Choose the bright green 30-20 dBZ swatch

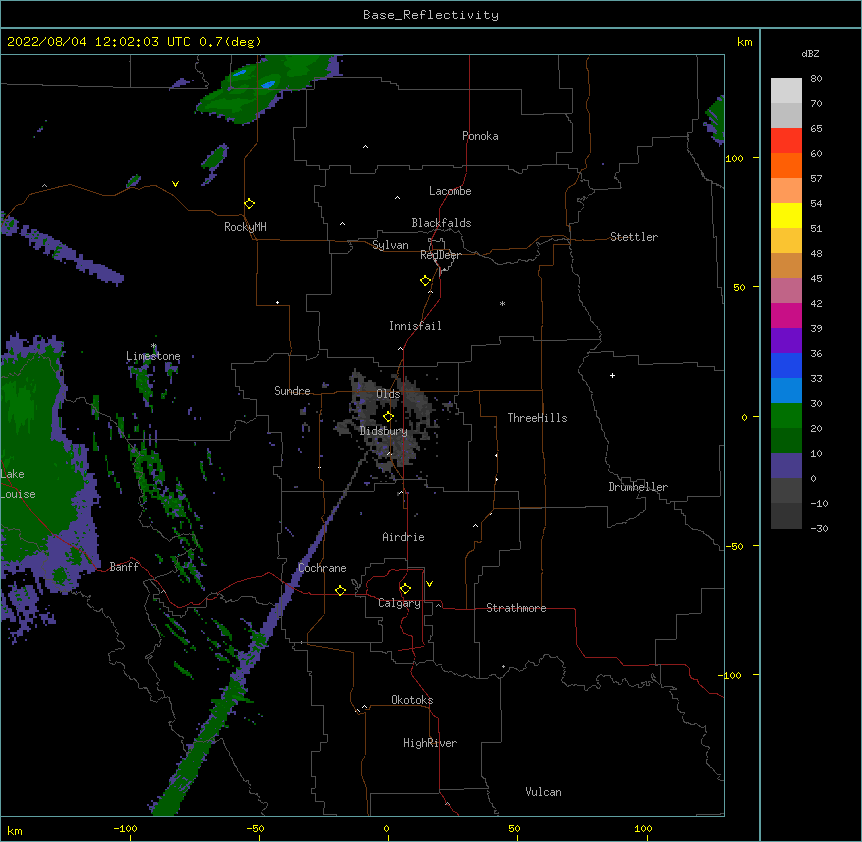[x=786, y=416]
